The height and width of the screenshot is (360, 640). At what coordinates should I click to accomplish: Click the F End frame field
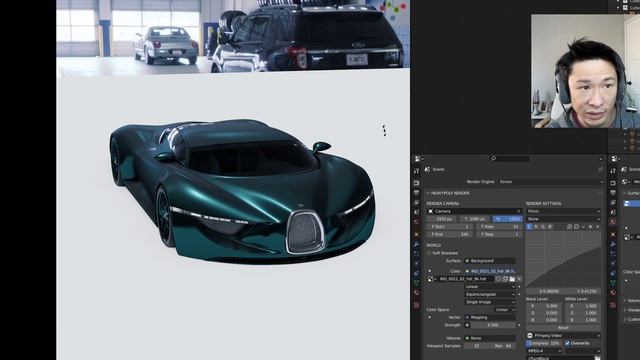tap(450, 234)
